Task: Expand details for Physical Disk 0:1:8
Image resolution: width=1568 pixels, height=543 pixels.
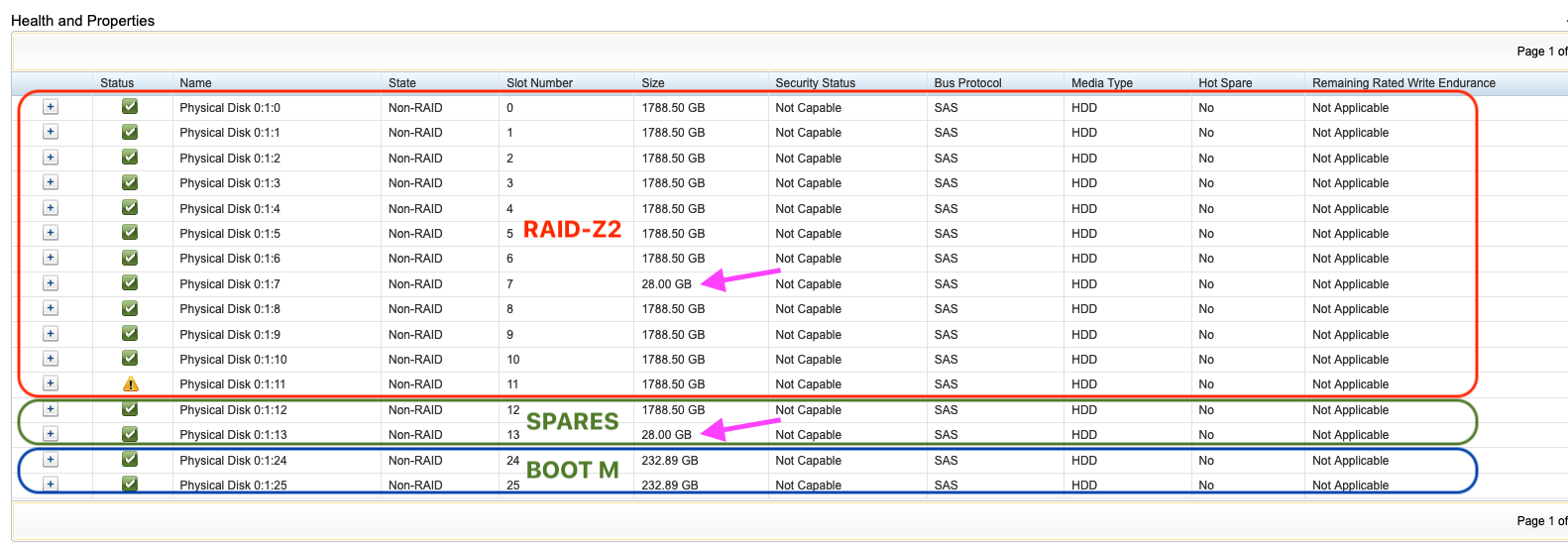Action: 51,308
